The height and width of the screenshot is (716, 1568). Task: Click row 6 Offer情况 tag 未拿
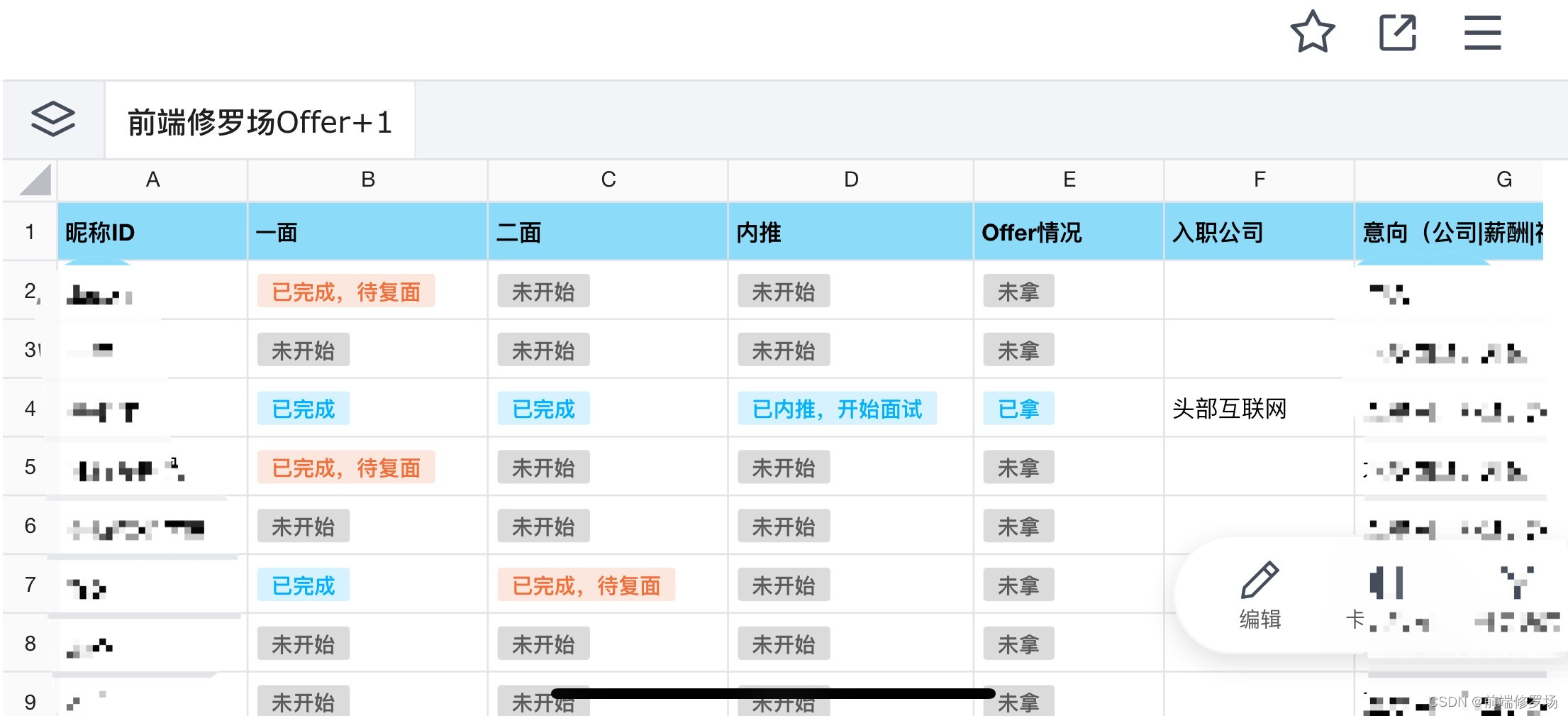tap(1018, 527)
